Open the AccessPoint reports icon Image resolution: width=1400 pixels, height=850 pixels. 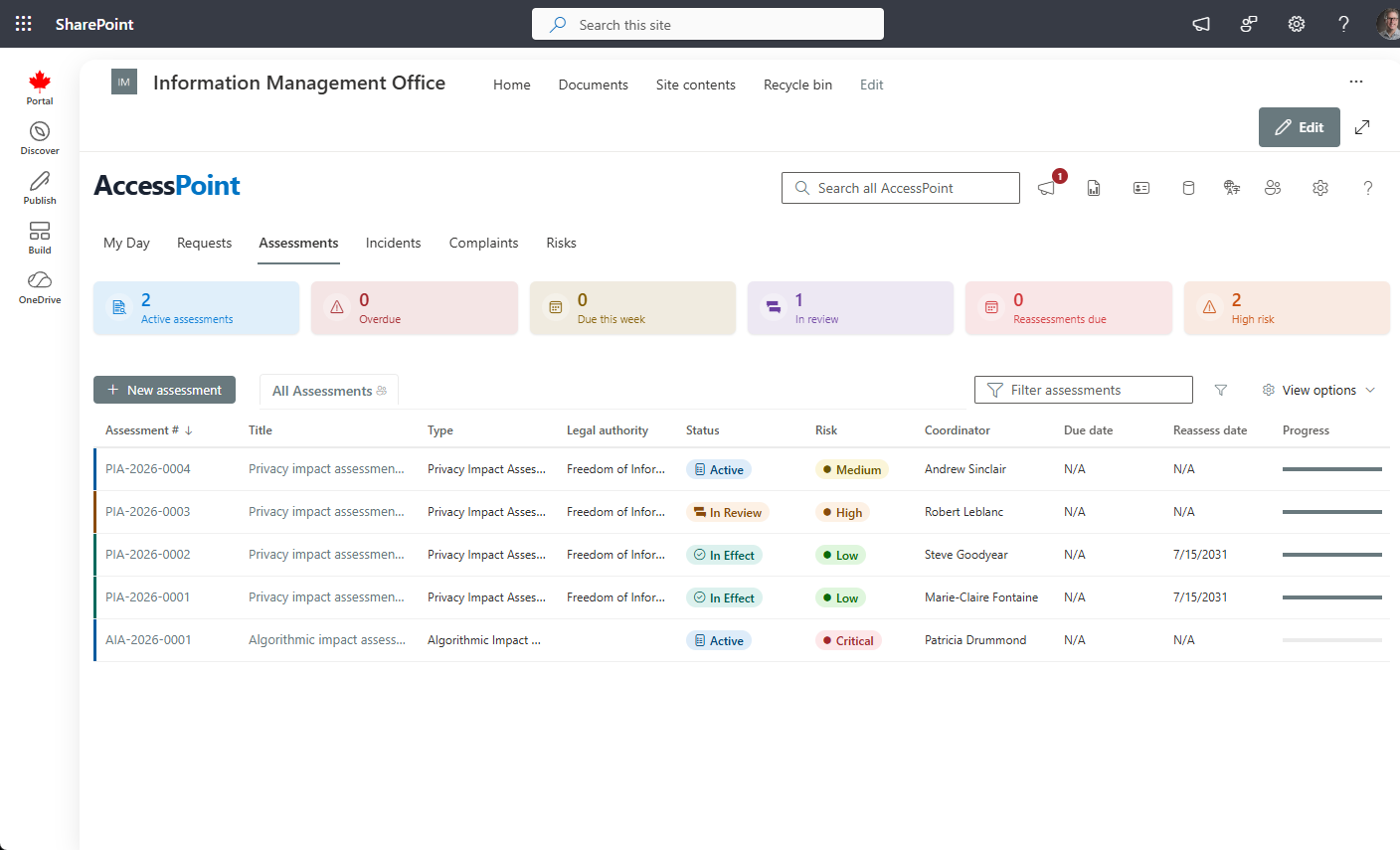coord(1094,188)
